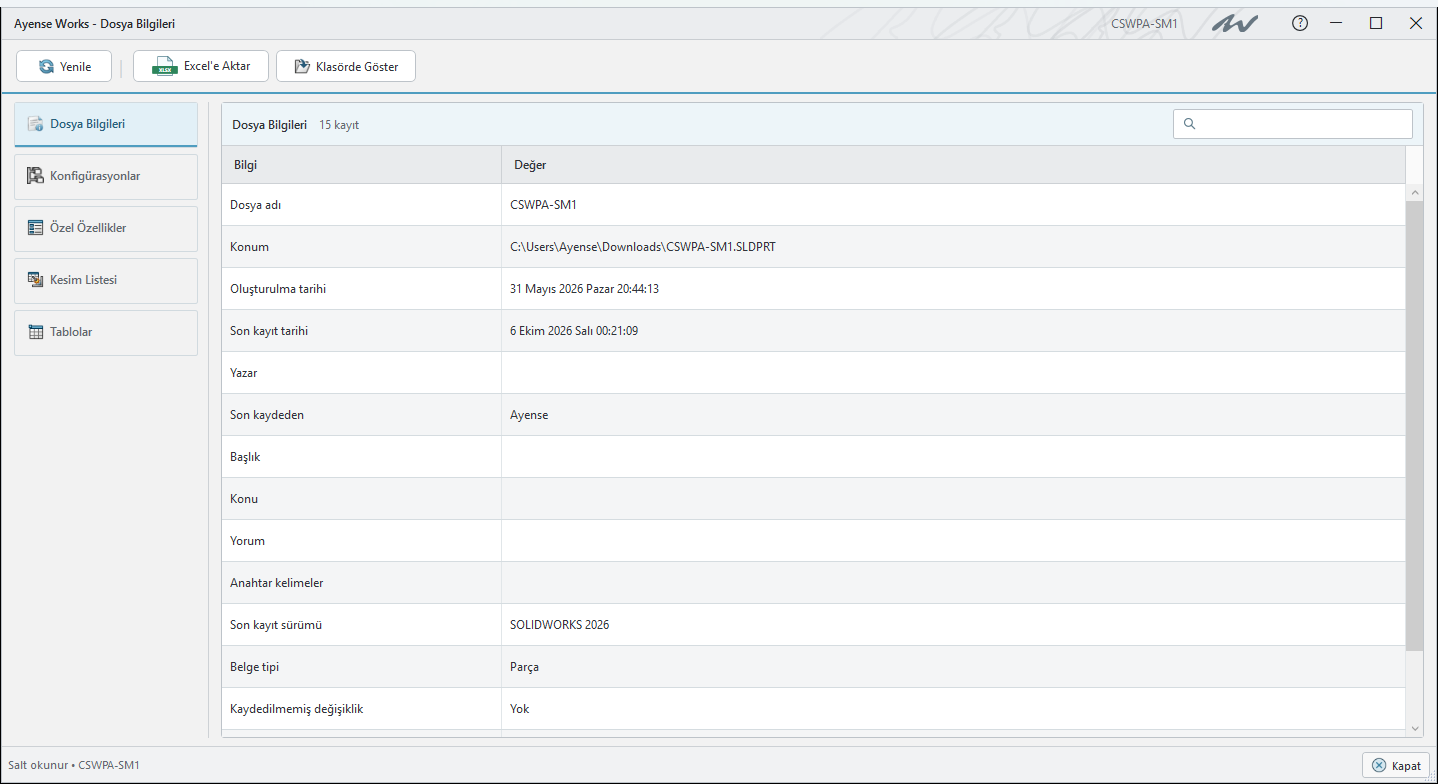Image resolution: width=1438 pixels, height=784 pixels.
Task: Click the Ayense value in Son kaydeden row
Action: [x=529, y=415]
